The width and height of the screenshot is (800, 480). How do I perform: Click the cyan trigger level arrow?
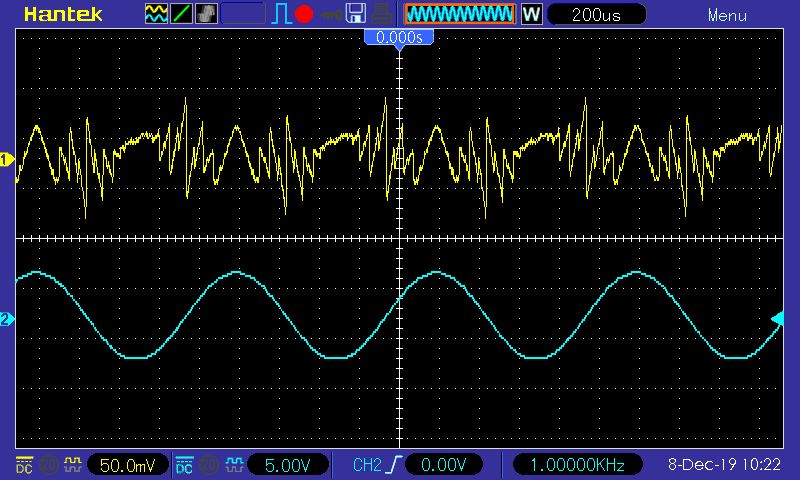[777, 319]
